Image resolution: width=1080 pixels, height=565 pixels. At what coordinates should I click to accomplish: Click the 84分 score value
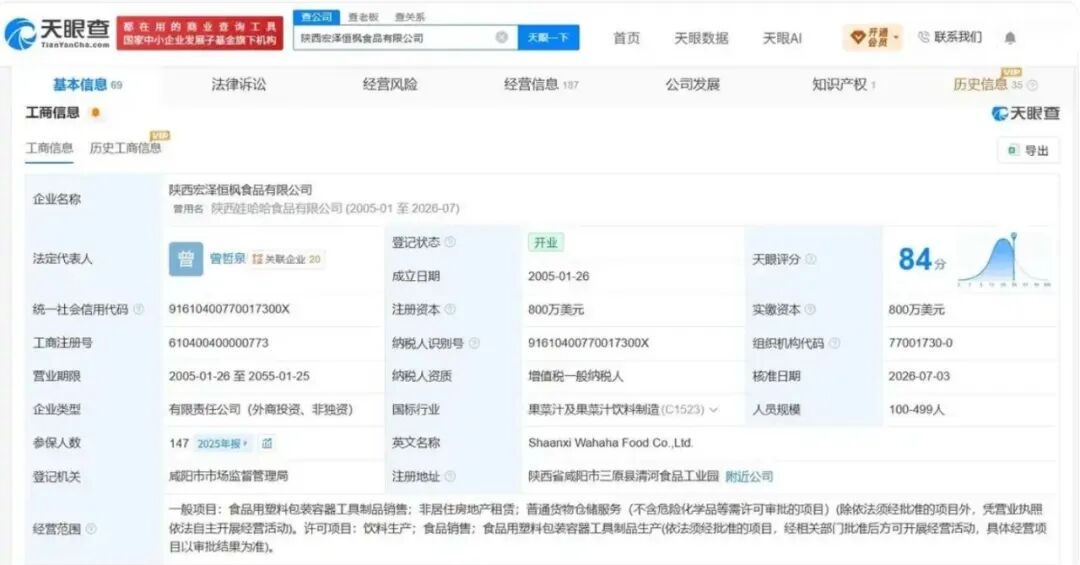pos(922,260)
